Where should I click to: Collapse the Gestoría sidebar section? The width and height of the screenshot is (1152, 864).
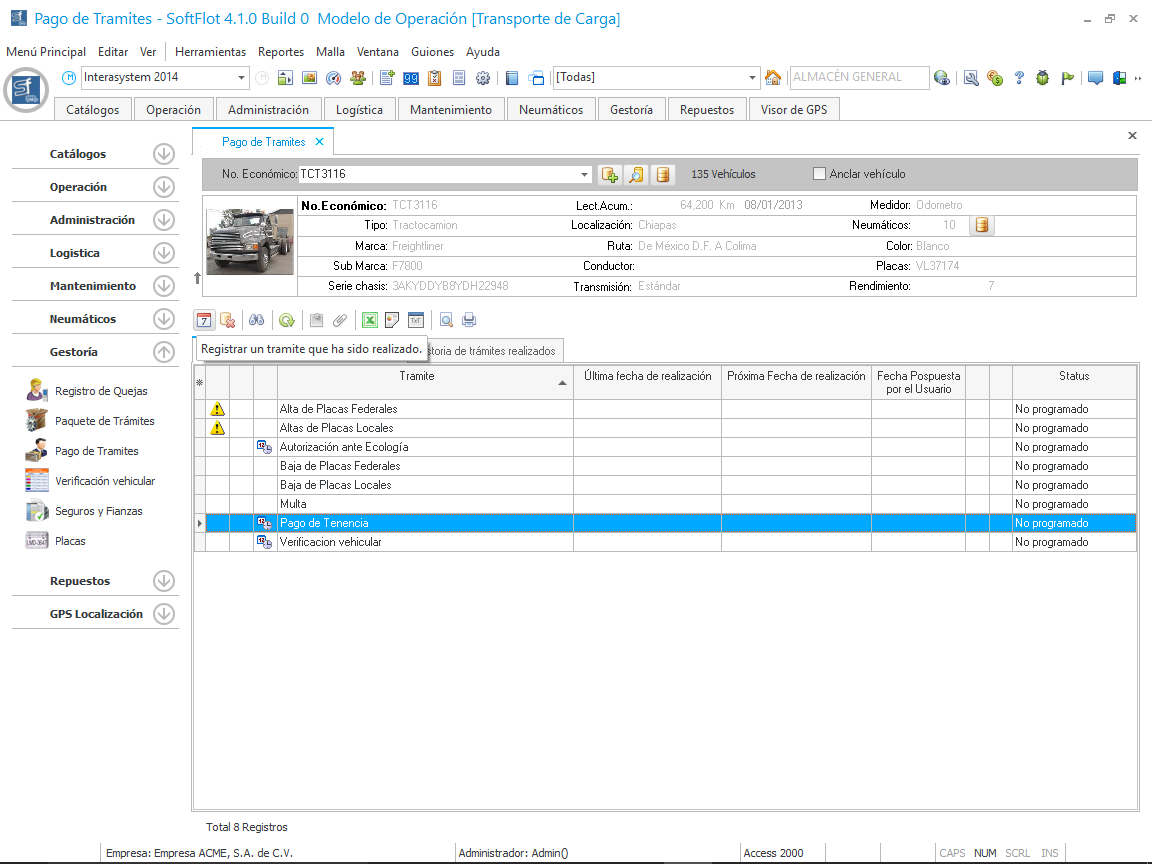(164, 352)
